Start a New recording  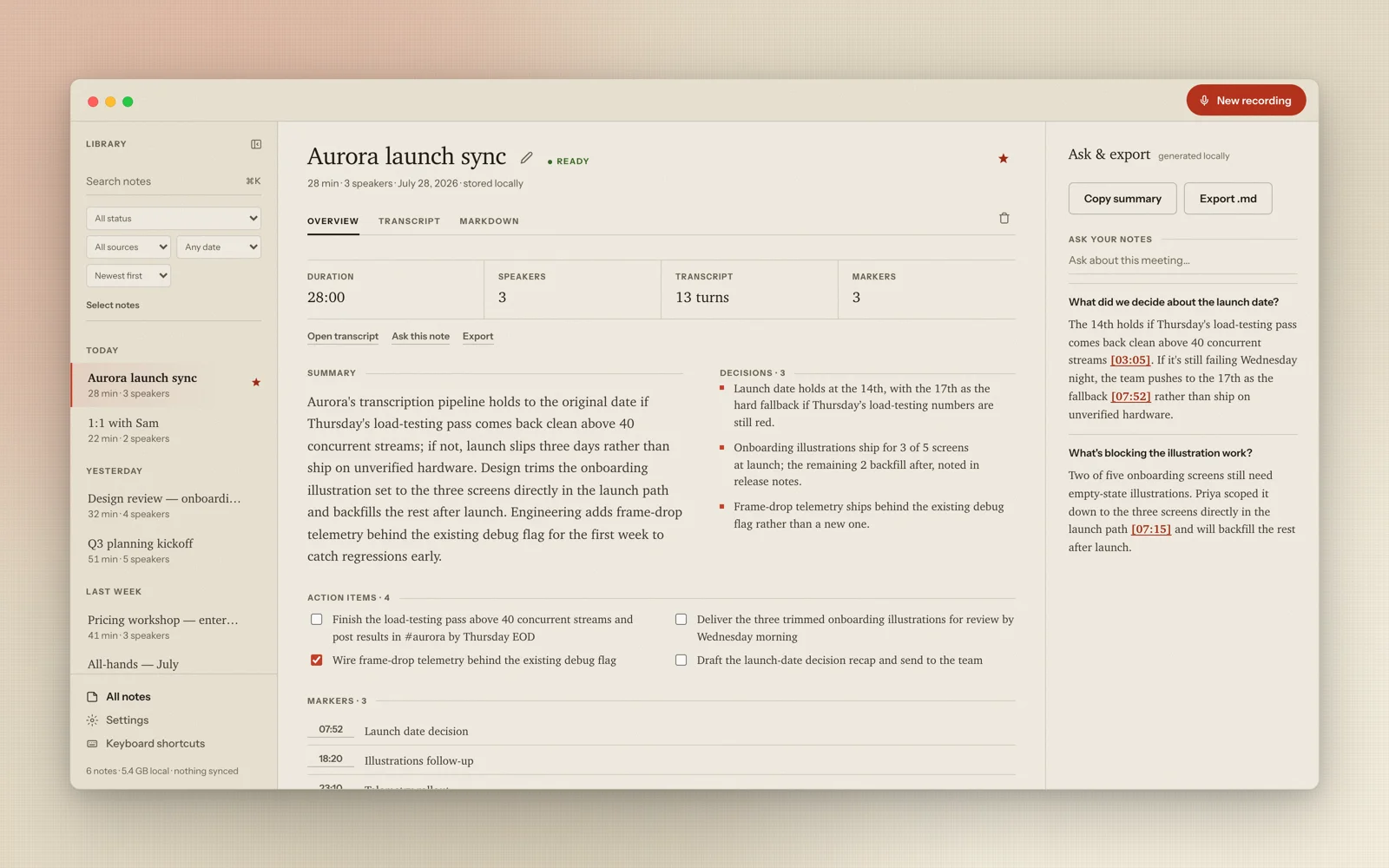point(1246,100)
